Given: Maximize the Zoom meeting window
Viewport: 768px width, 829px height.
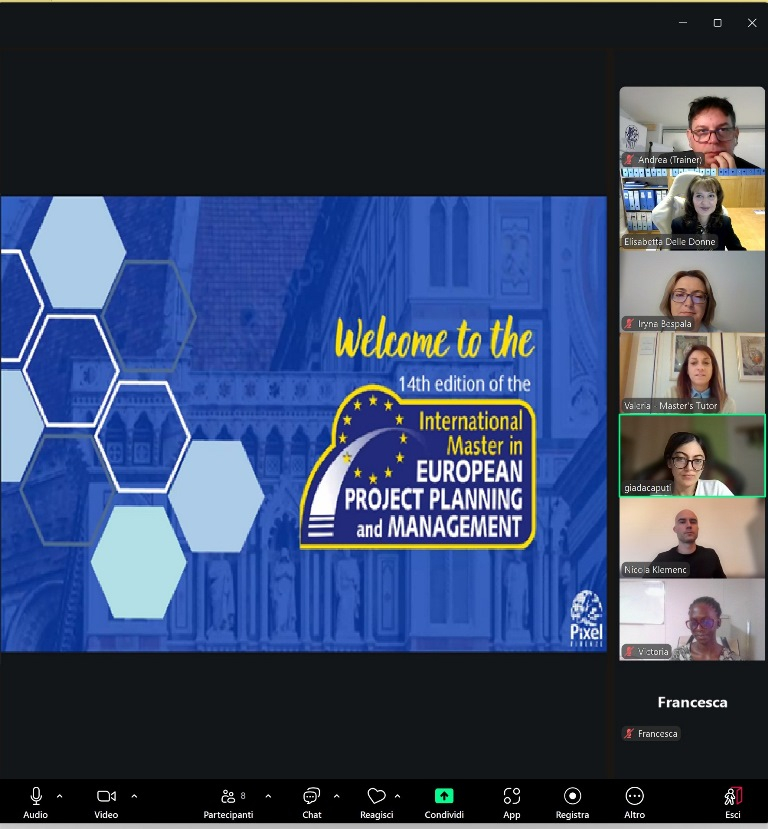Looking at the screenshot, I should point(717,23).
